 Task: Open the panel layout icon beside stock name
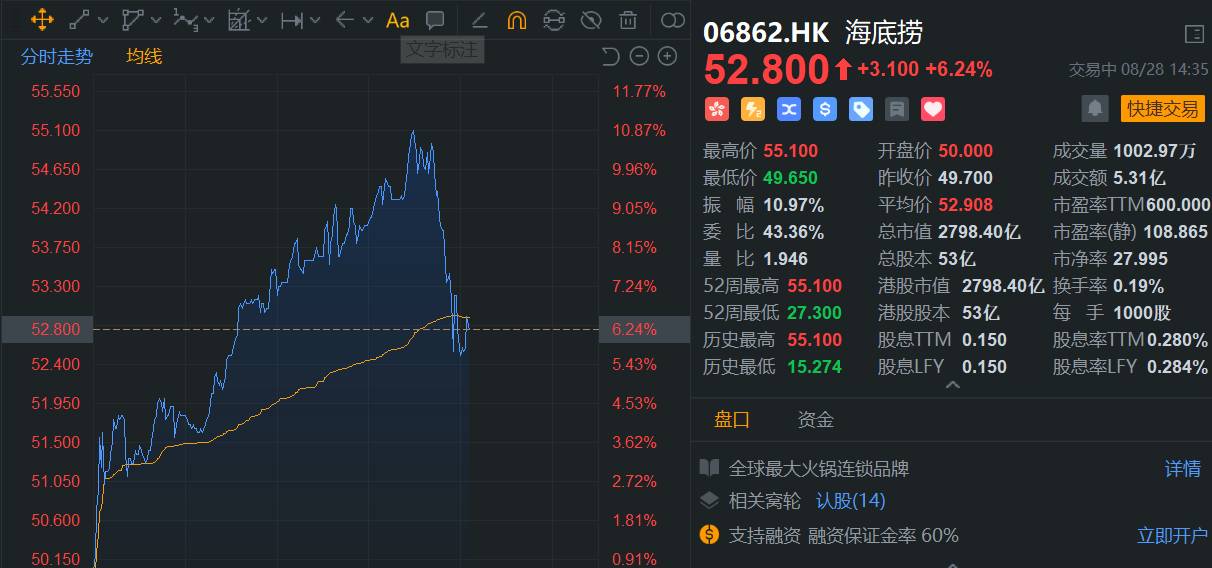point(1194,34)
